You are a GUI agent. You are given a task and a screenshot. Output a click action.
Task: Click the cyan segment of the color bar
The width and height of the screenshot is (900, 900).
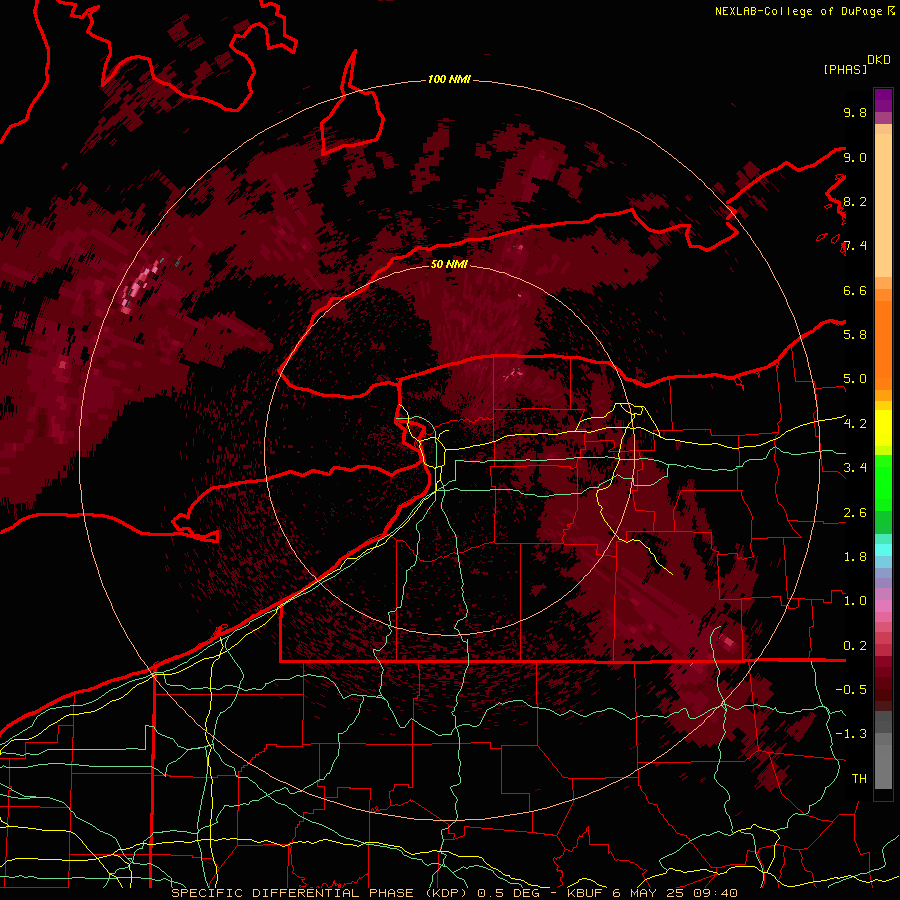[883, 549]
